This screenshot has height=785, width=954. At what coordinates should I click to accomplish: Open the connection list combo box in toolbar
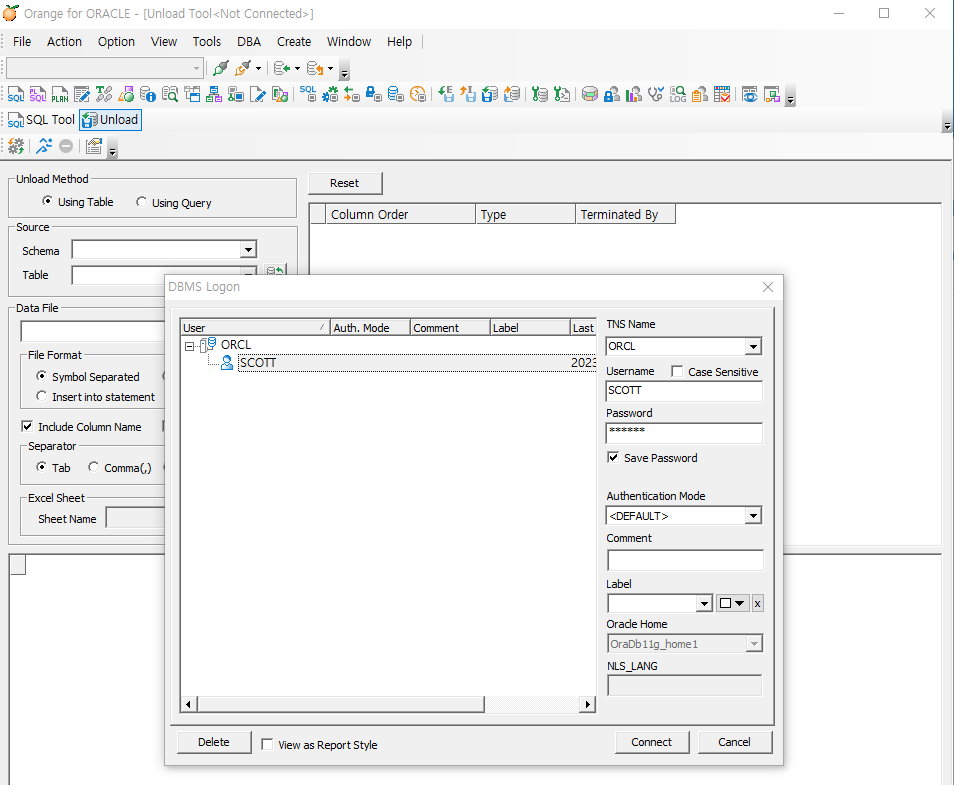pyautogui.click(x=105, y=68)
